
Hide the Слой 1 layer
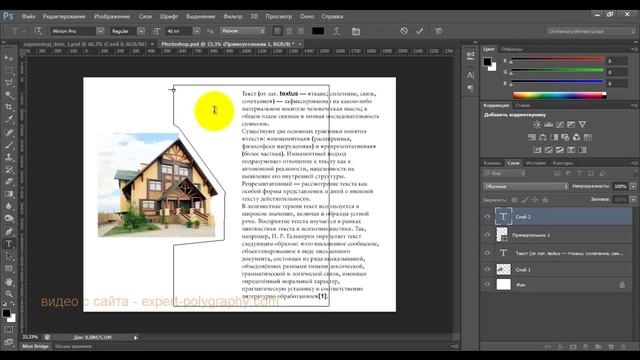click(487, 269)
